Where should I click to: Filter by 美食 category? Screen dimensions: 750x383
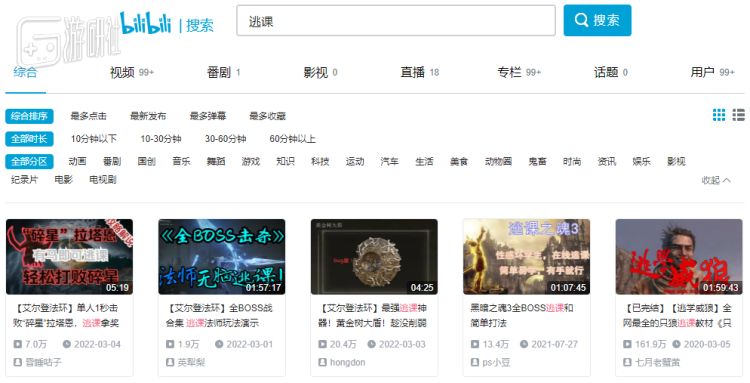click(x=459, y=162)
